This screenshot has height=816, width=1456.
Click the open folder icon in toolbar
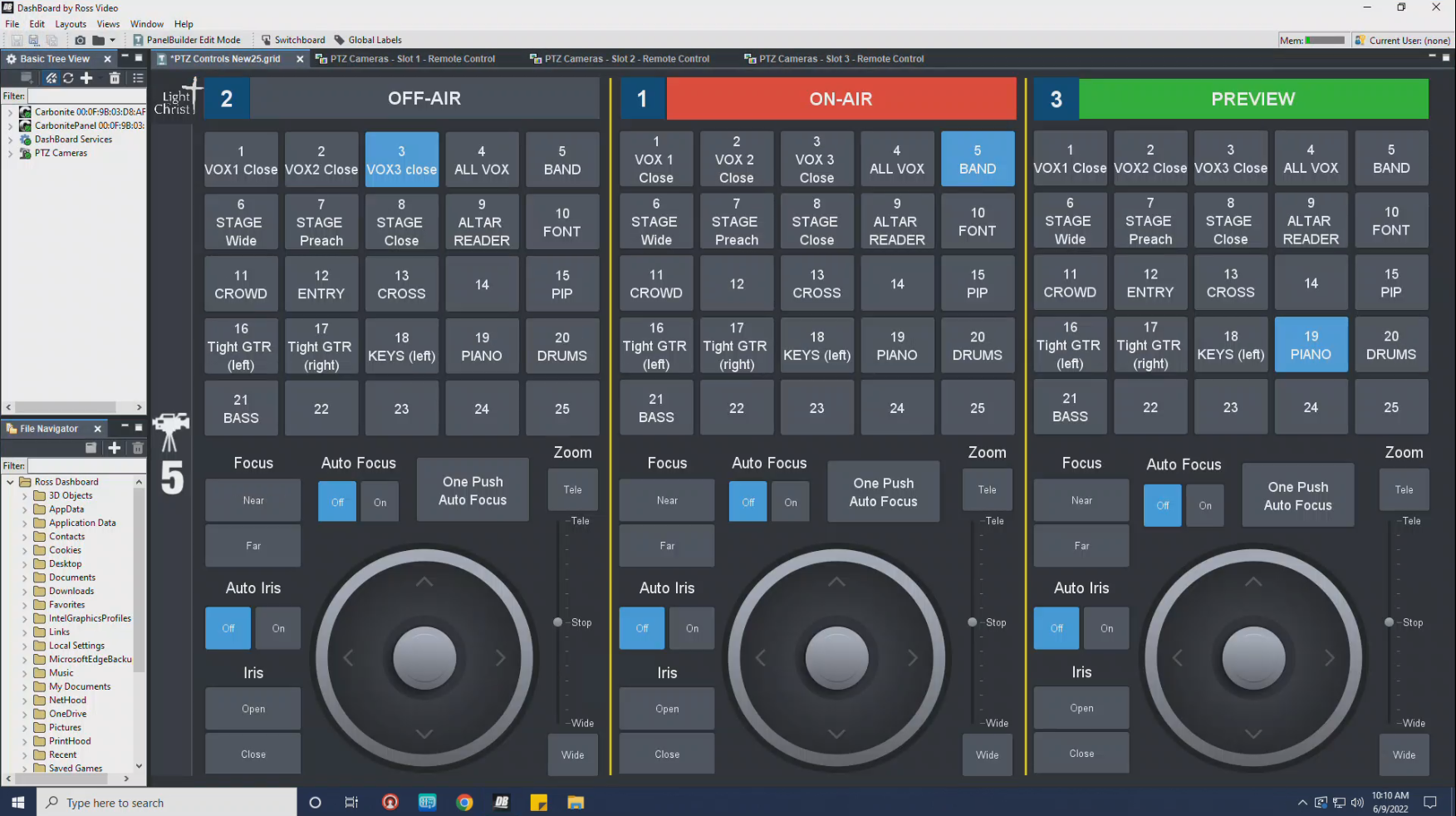click(98, 40)
